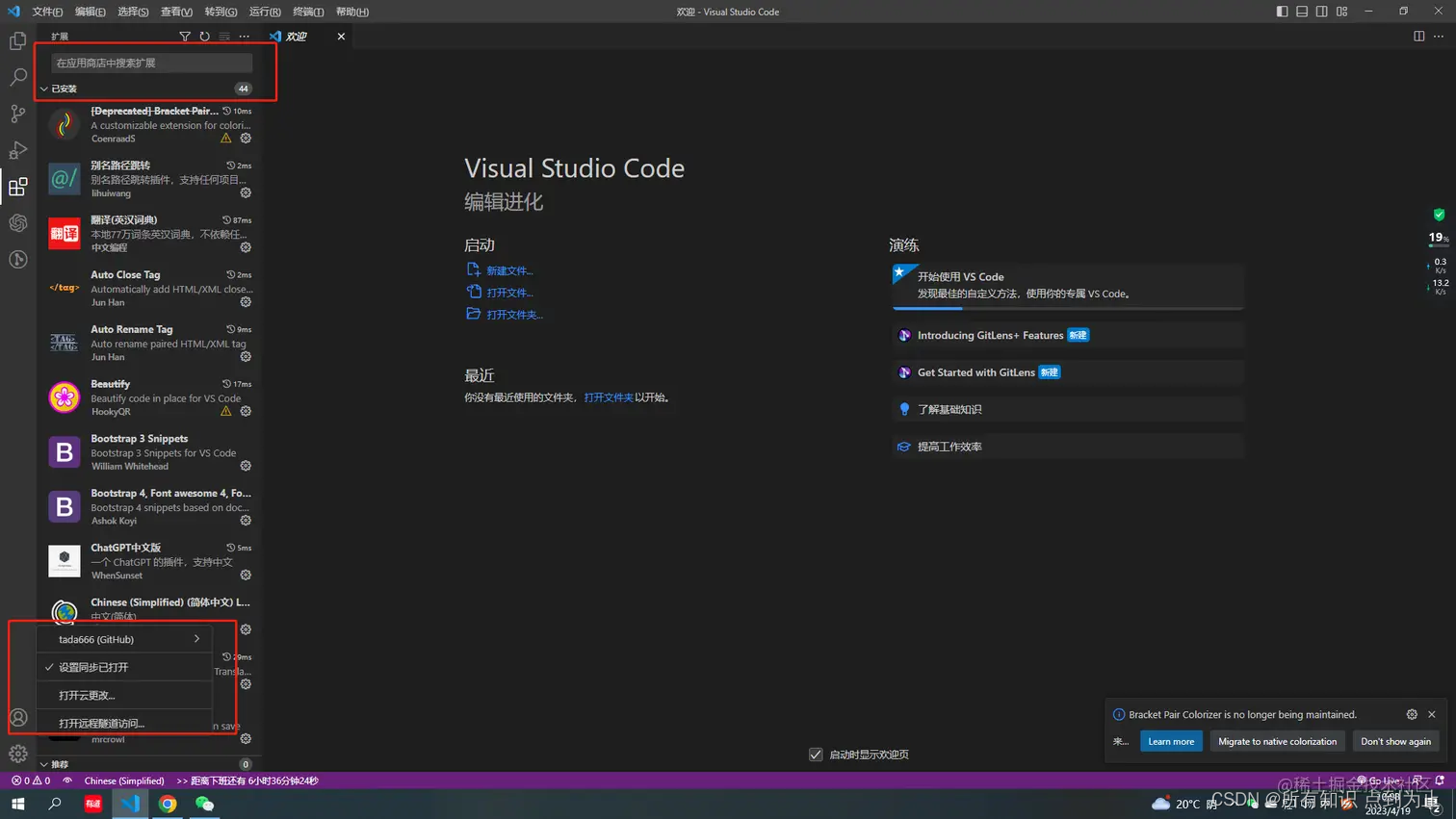Toggle primary side bar layout icon

click(1282, 12)
